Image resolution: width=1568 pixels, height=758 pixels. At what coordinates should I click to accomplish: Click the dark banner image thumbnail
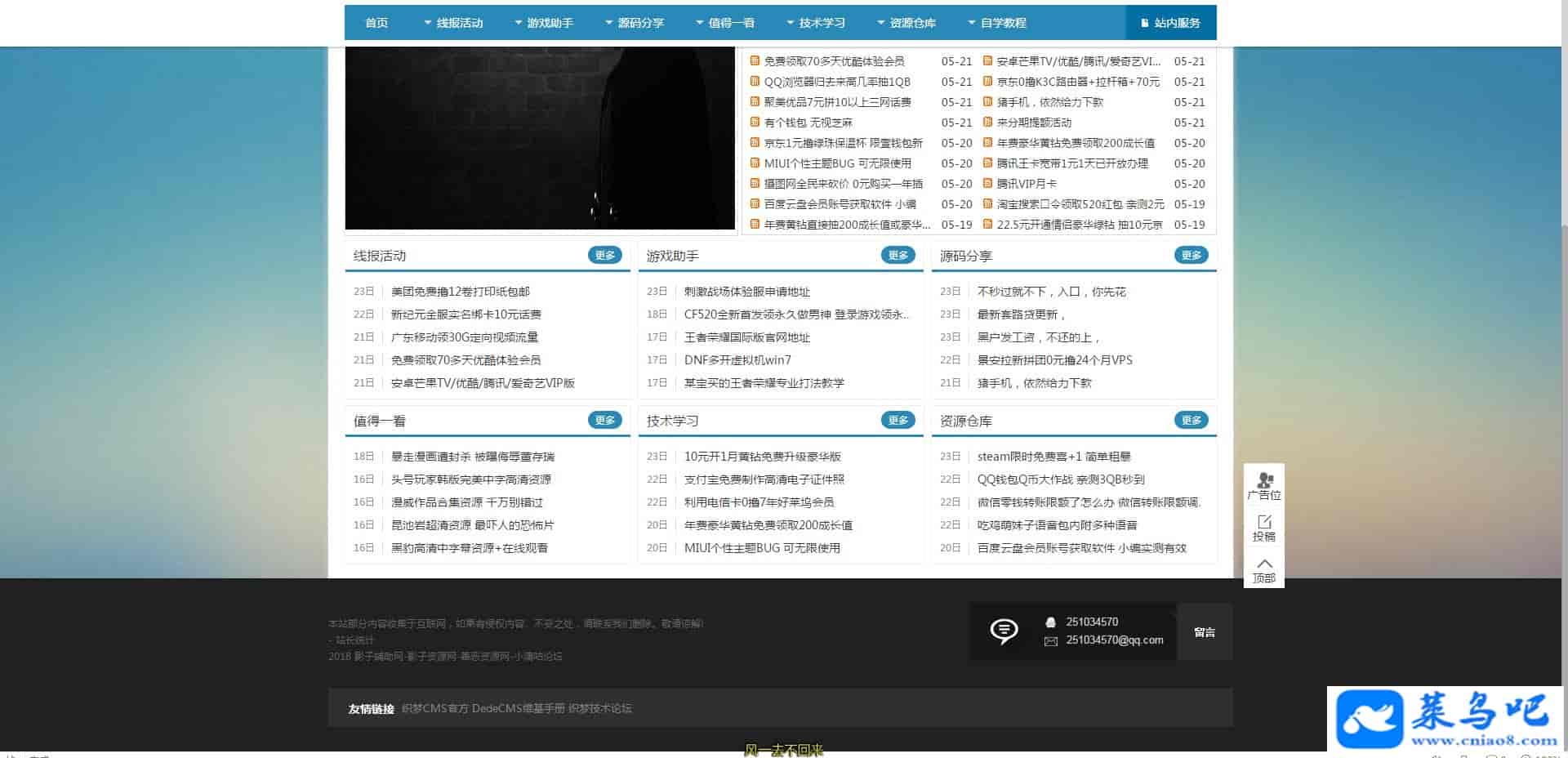[x=540, y=138]
